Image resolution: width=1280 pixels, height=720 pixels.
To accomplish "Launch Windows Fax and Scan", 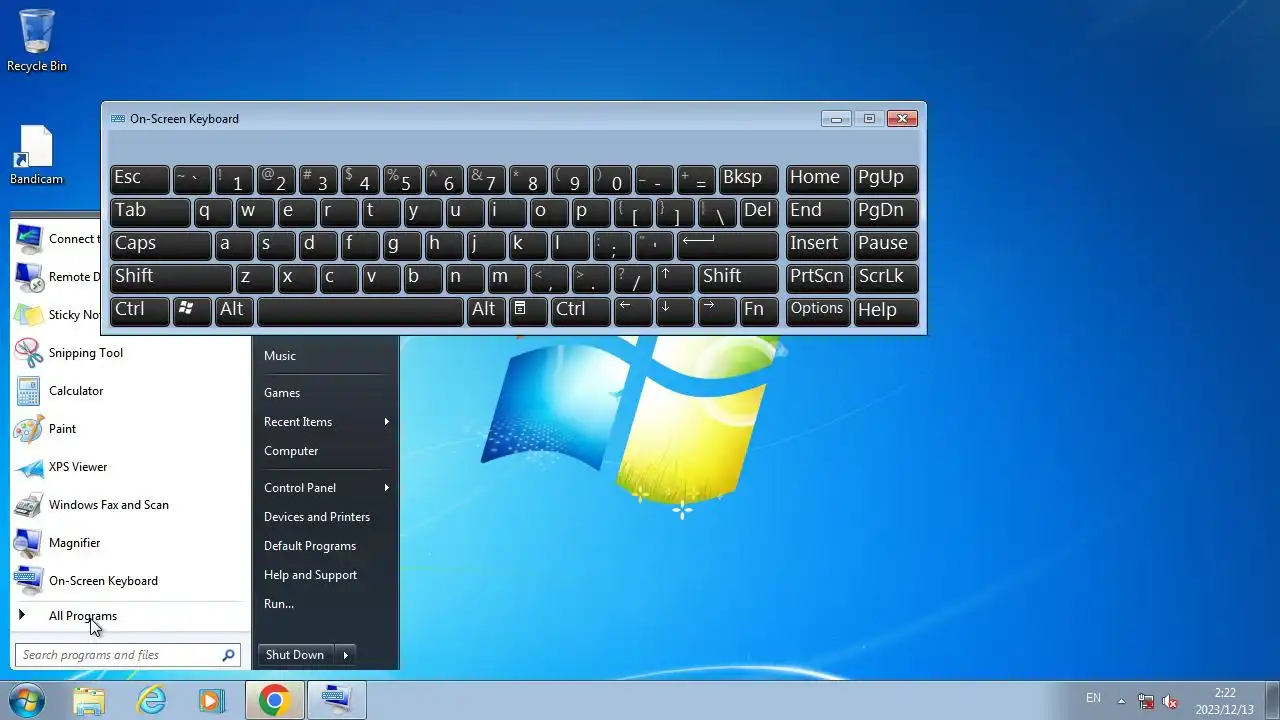I will (x=130, y=505).
